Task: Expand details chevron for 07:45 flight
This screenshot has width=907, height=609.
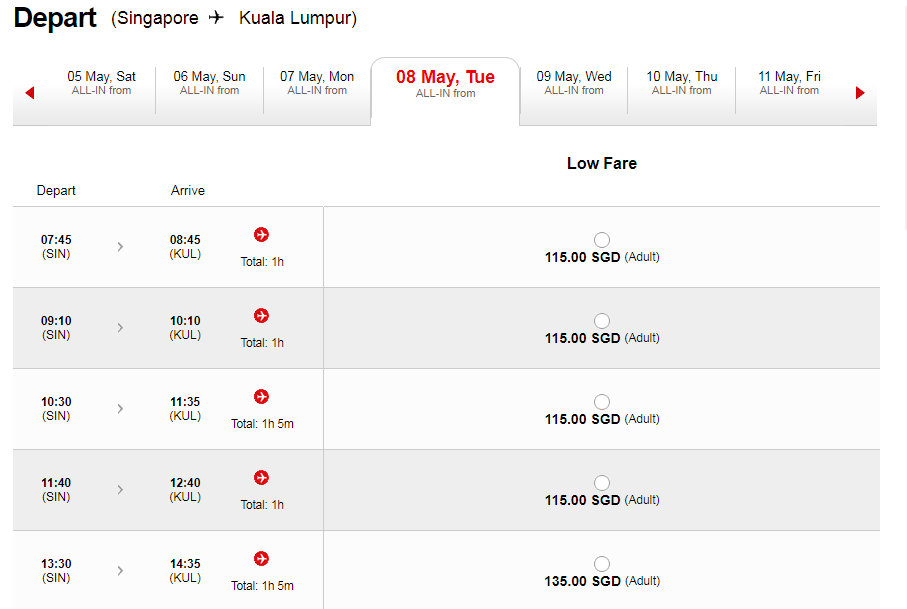Action: tap(120, 246)
